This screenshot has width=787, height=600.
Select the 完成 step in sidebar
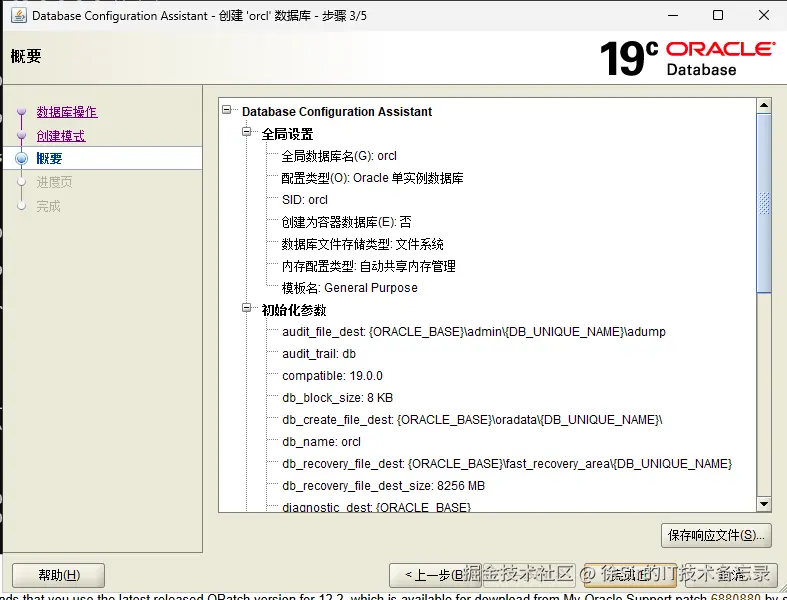click(x=48, y=206)
